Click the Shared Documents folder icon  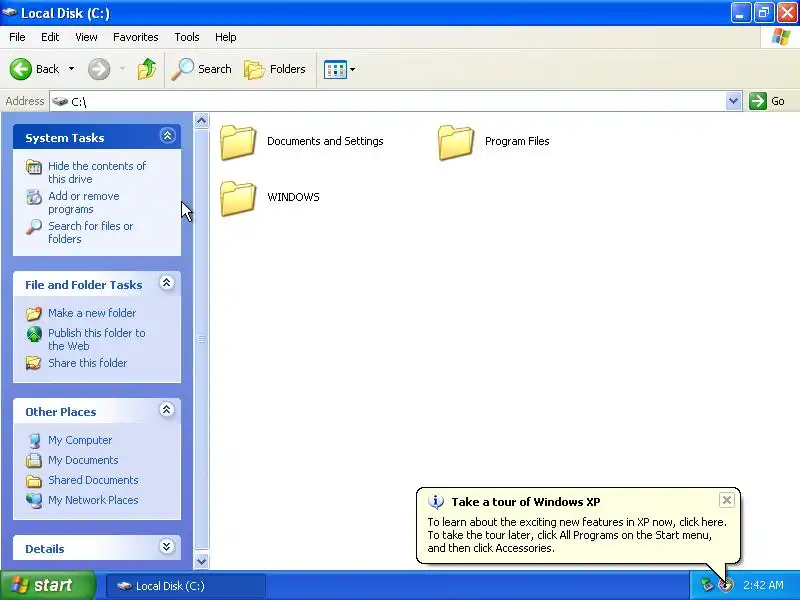(x=34, y=481)
